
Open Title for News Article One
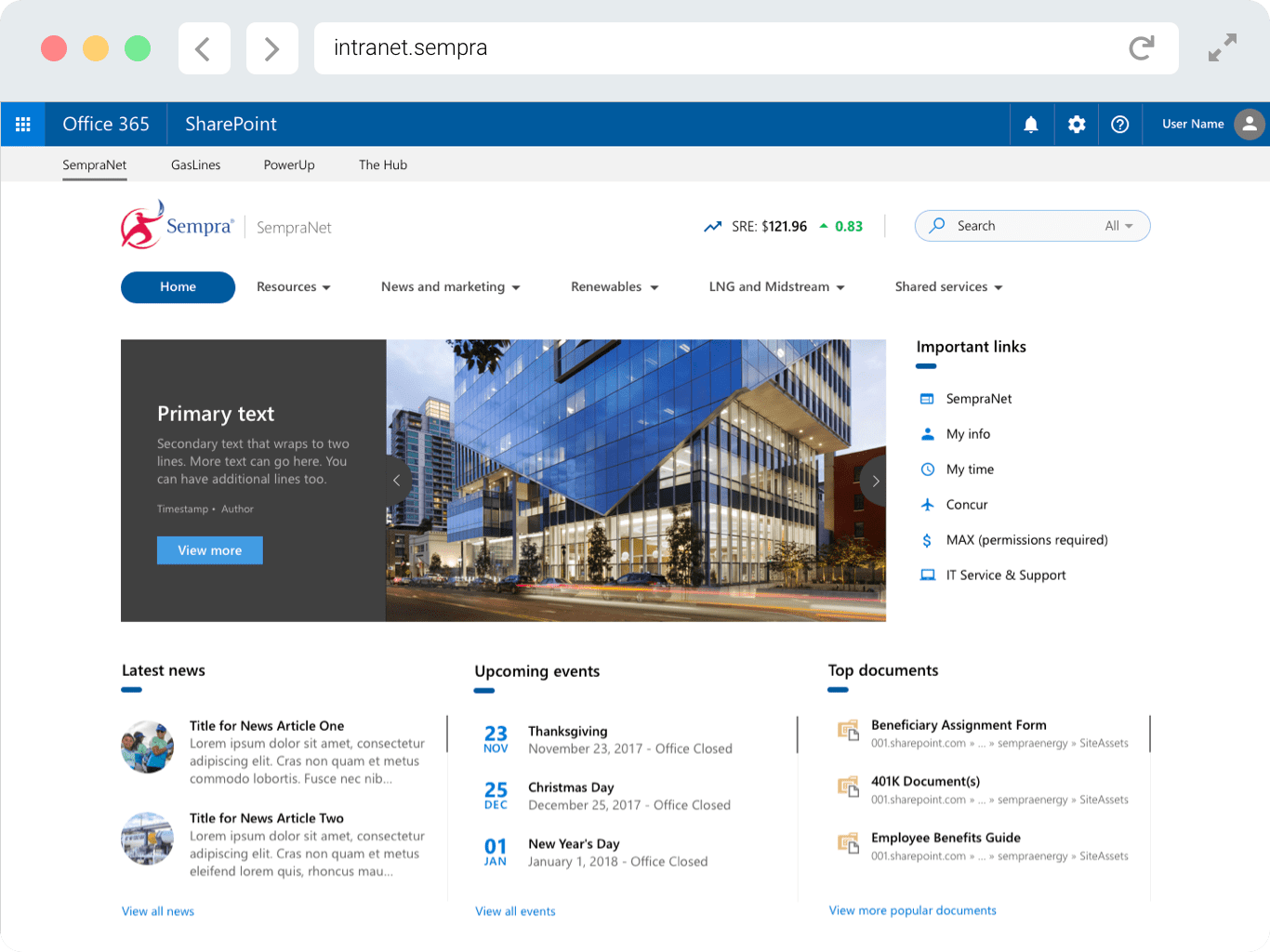(x=267, y=726)
